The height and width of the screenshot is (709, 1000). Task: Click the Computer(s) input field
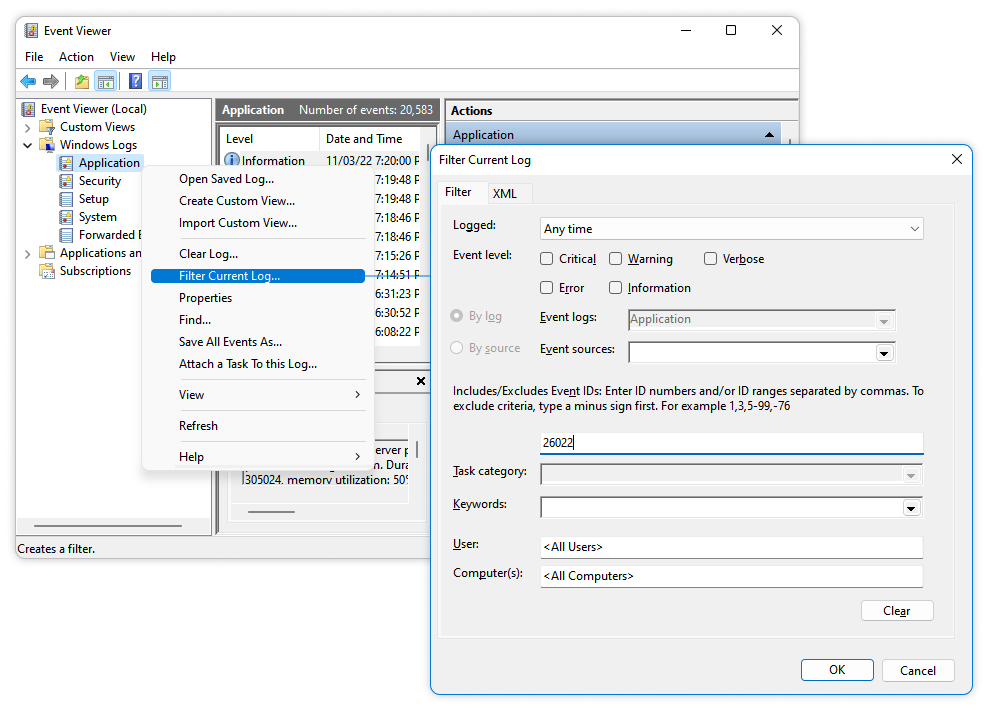click(732, 576)
